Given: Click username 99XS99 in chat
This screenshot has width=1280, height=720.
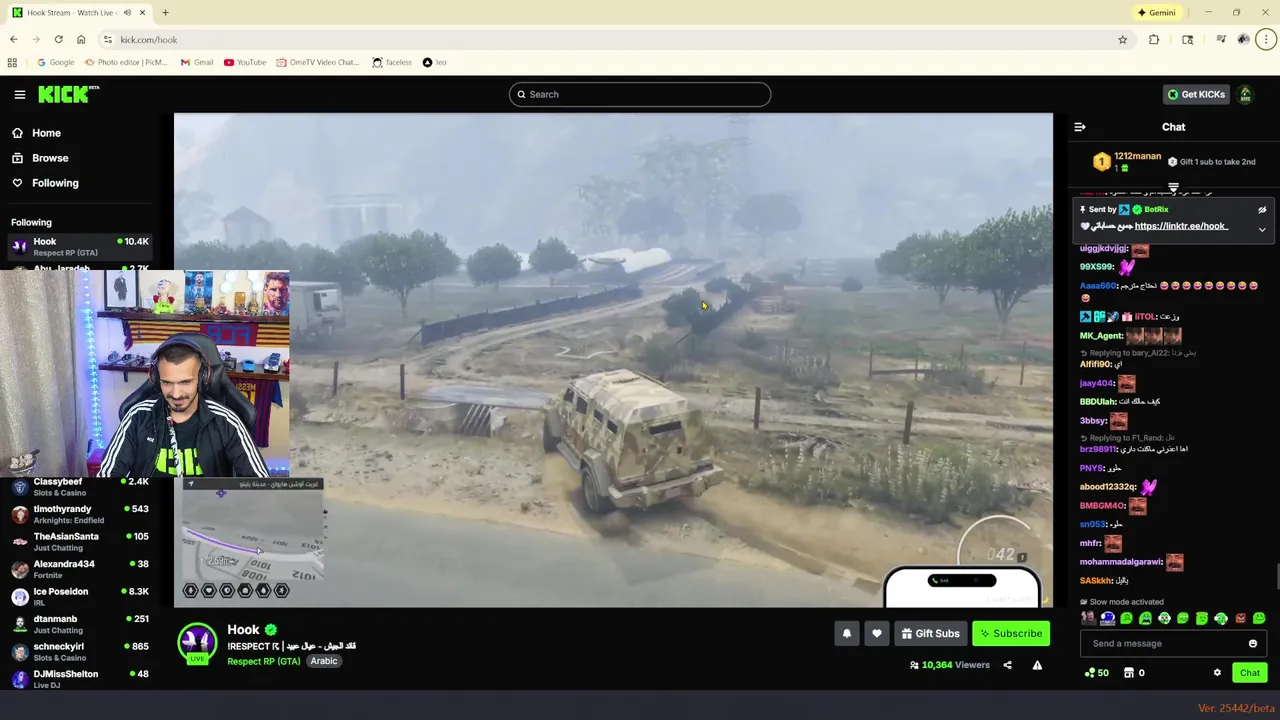Looking at the screenshot, I should click(1097, 267).
